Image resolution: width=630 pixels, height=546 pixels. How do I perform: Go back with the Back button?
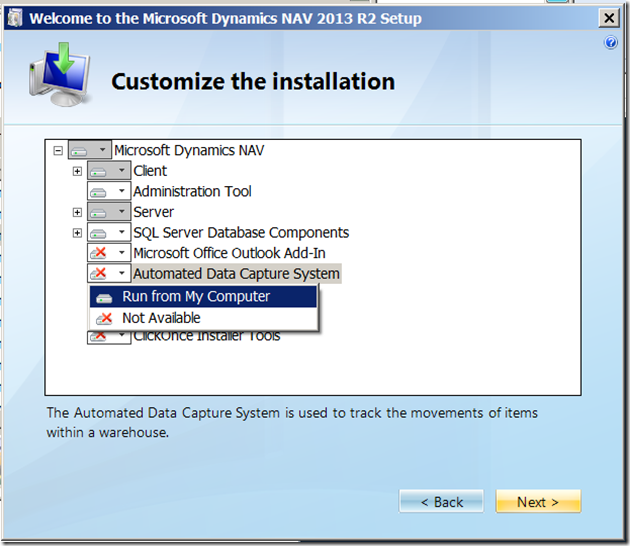[441, 501]
